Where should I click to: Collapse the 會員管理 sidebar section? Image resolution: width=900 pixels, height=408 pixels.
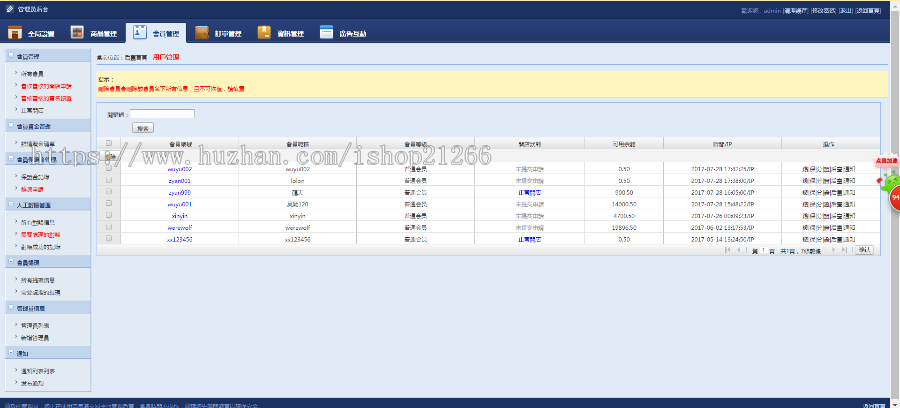click(10, 56)
